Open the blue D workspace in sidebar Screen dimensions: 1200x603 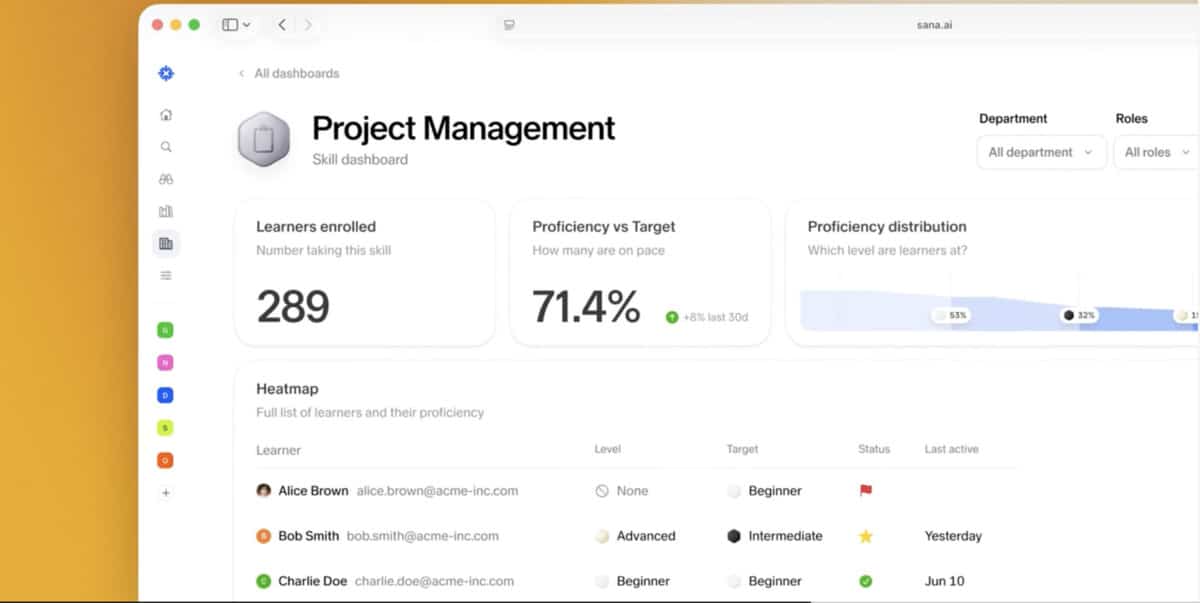pos(166,395)
